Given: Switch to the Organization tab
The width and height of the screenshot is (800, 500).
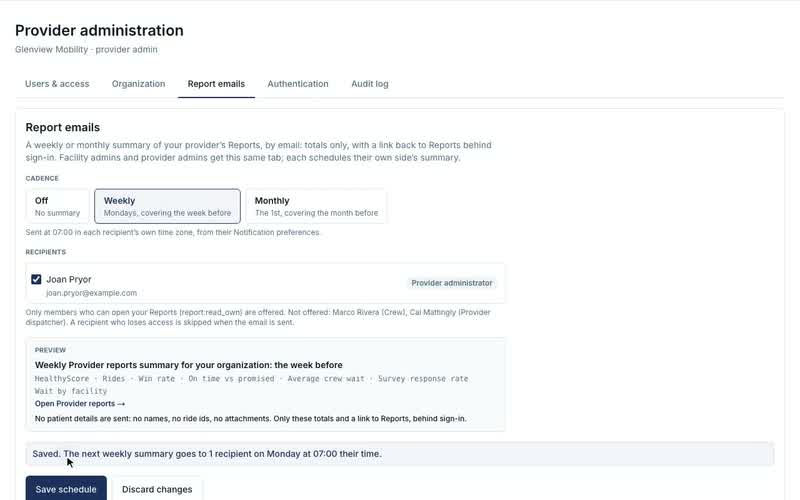Looking at the screenshot, I should coord(138,84).
